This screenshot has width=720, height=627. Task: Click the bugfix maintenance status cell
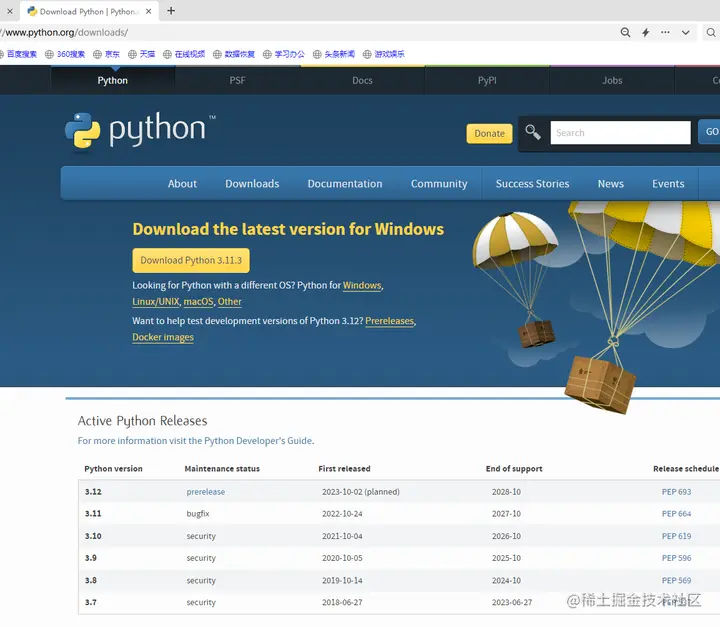point(198,514)
